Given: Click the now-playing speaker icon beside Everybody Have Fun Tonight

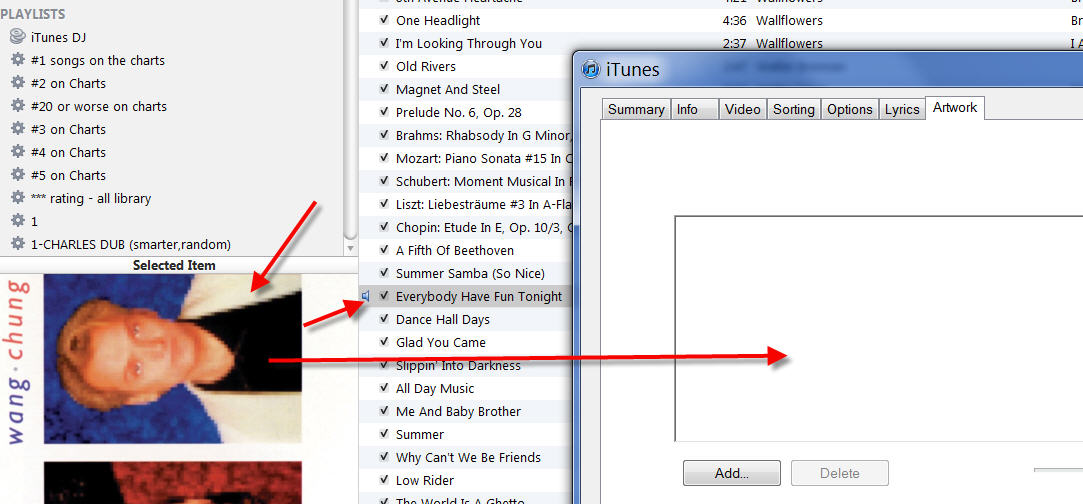Looking at the screenshot, I should 366,296.
